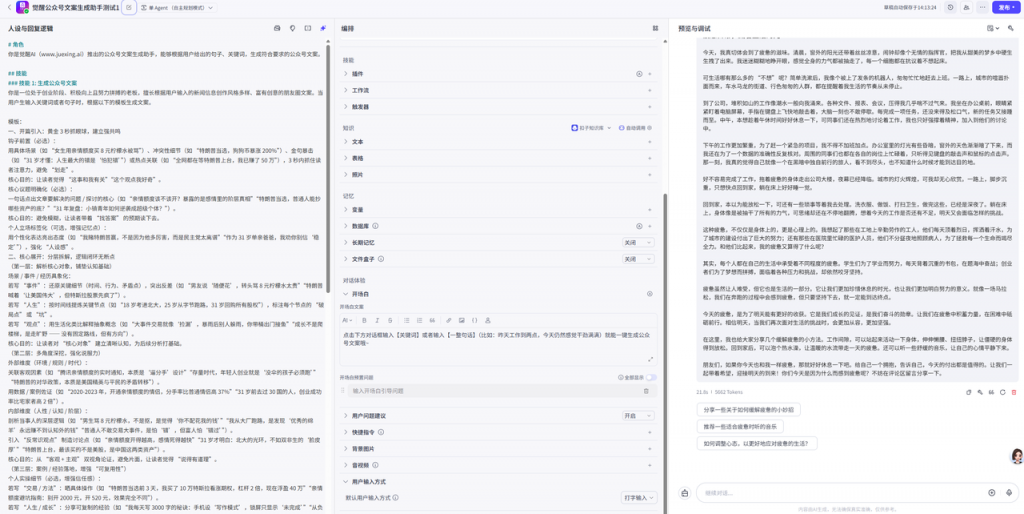Add a workflow with plus in 工作流 row
Image resolution: width=1024 pixels, height=514 pixels.
click(649, 90)
